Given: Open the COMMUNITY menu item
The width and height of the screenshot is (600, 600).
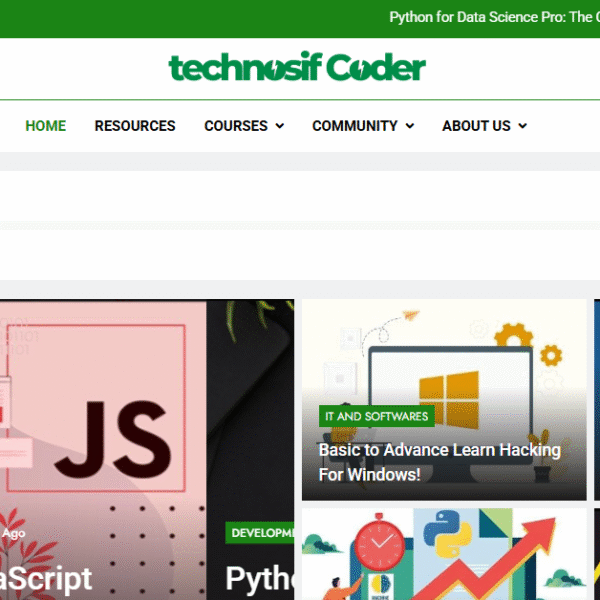Looking at the screenshot, I should (355, 126).
